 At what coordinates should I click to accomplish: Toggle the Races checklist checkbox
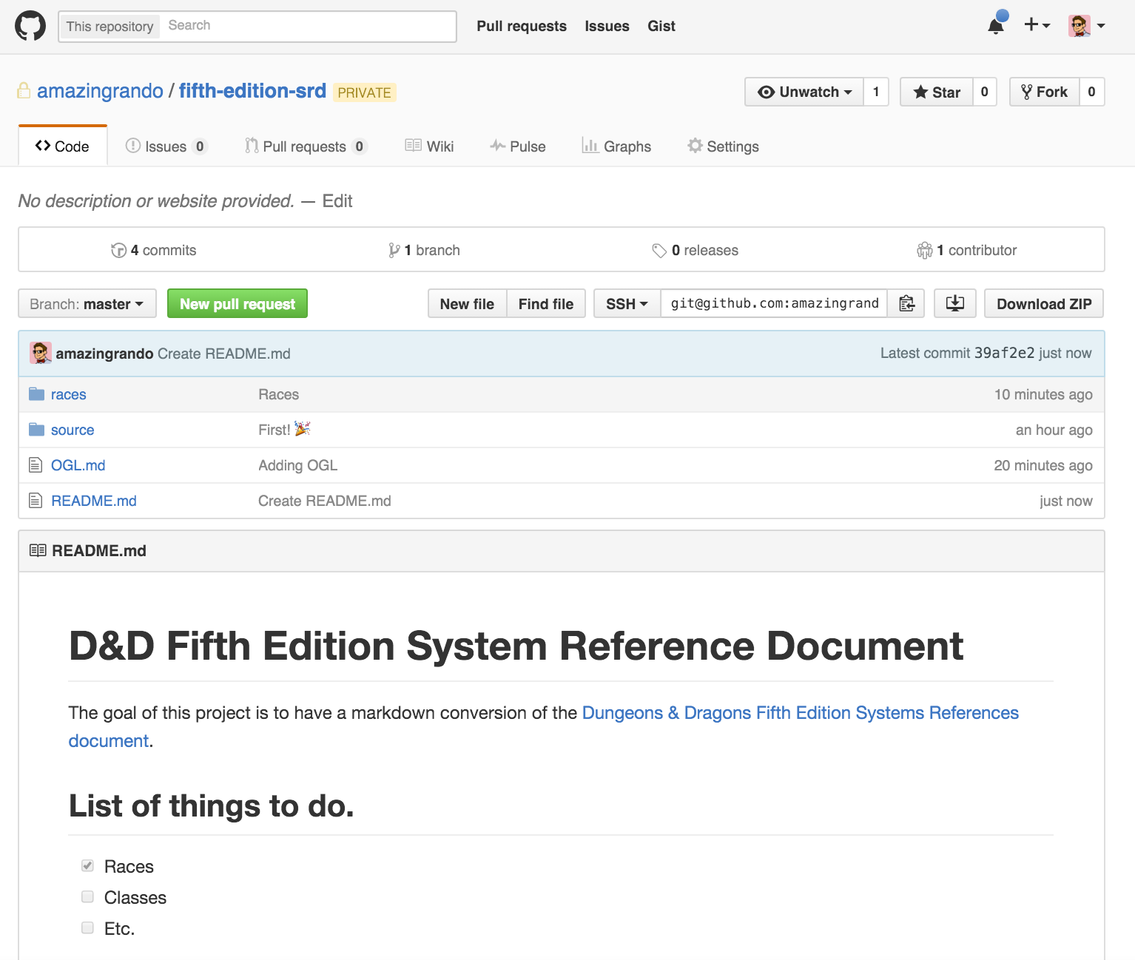(88, 866)
